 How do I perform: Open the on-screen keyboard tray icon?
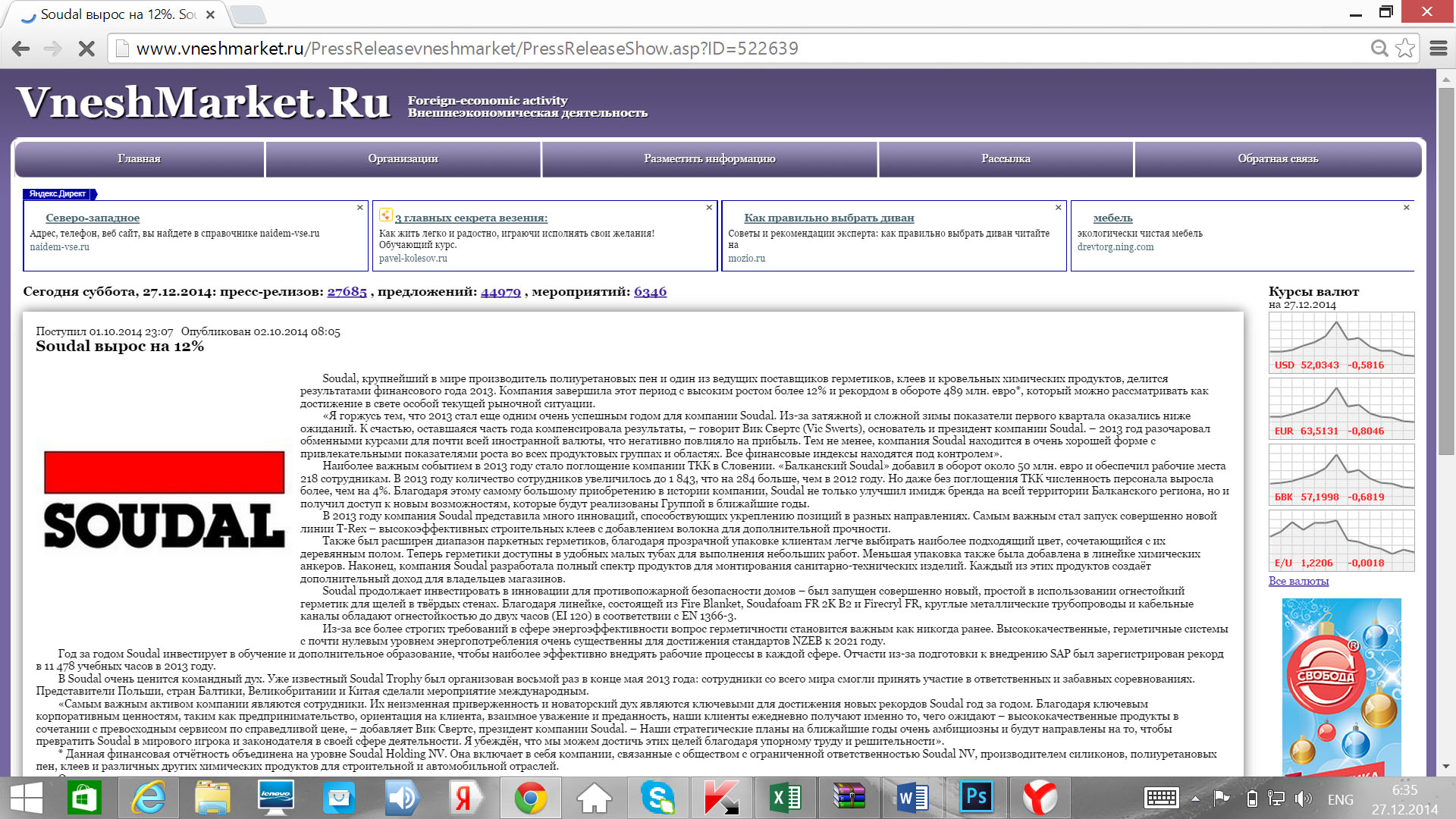pyautogui.click(x=1161, y=799)
